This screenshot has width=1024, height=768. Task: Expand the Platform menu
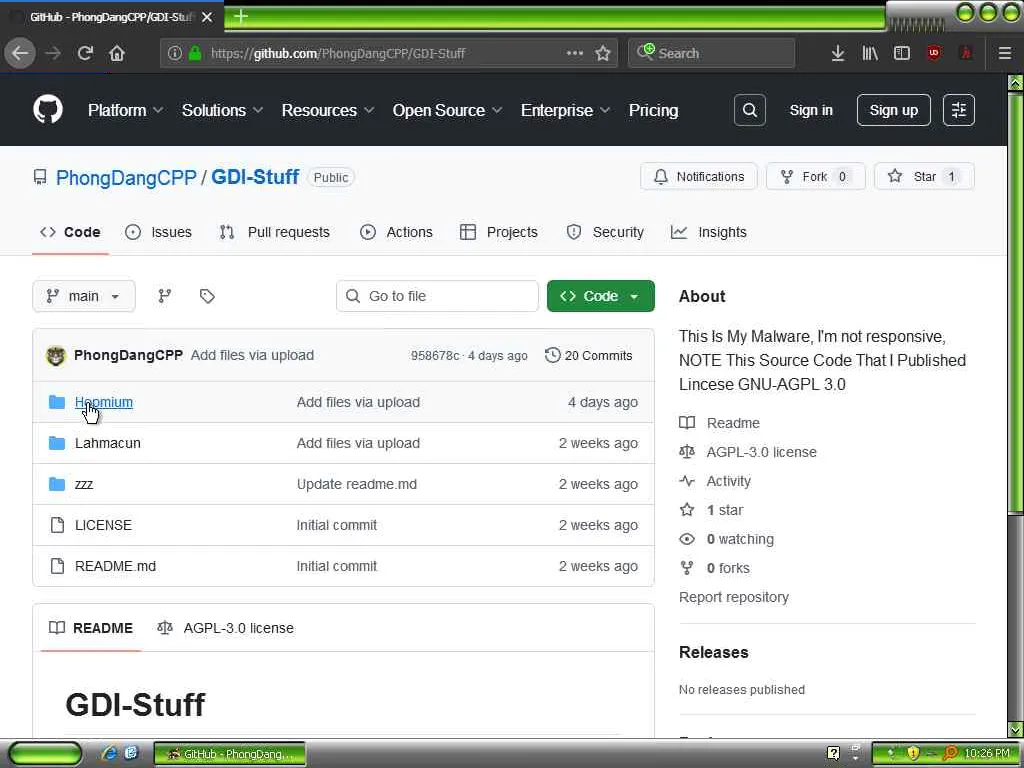[125, 110]
